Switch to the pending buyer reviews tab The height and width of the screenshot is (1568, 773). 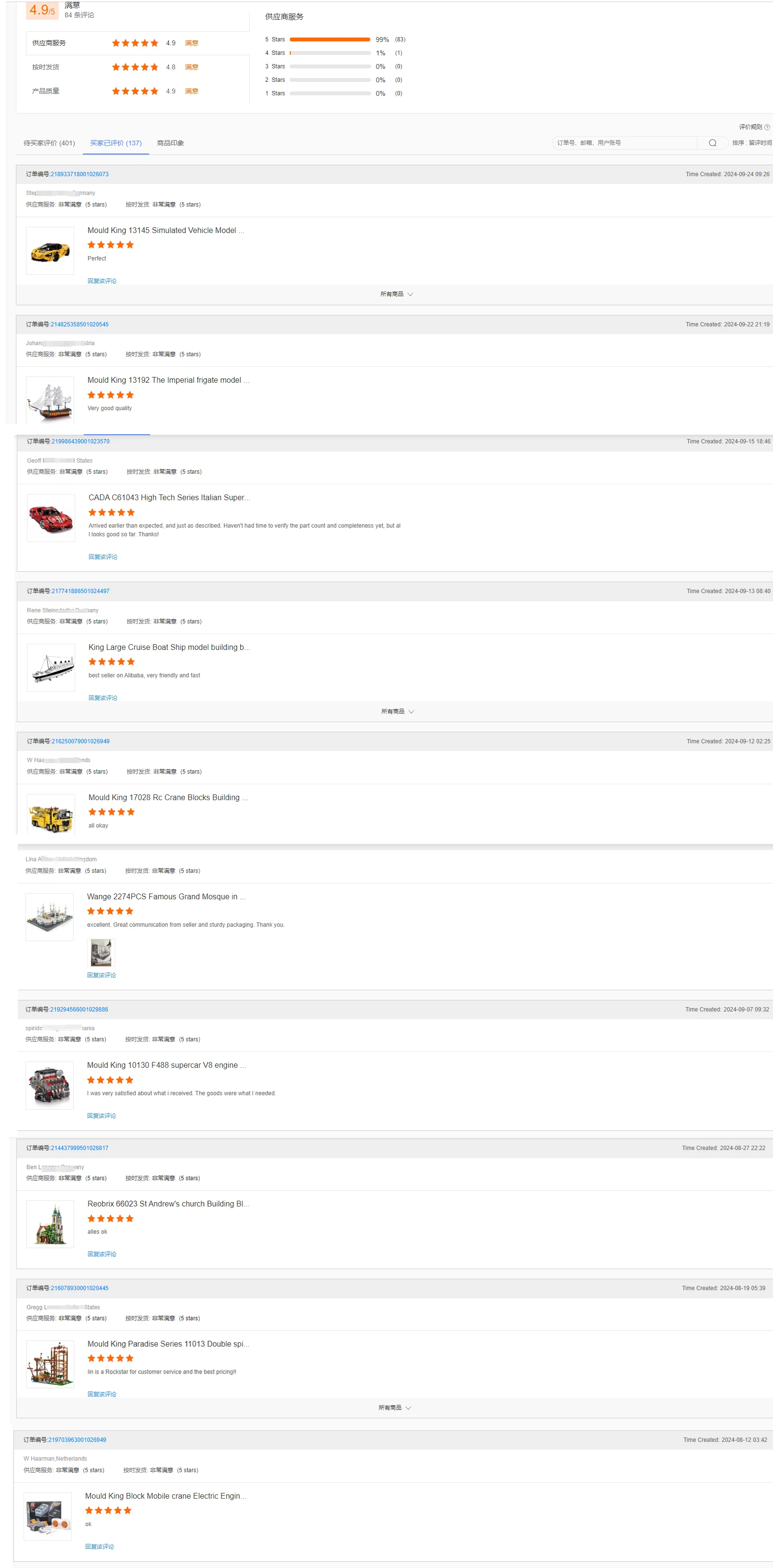pos(49,143)
